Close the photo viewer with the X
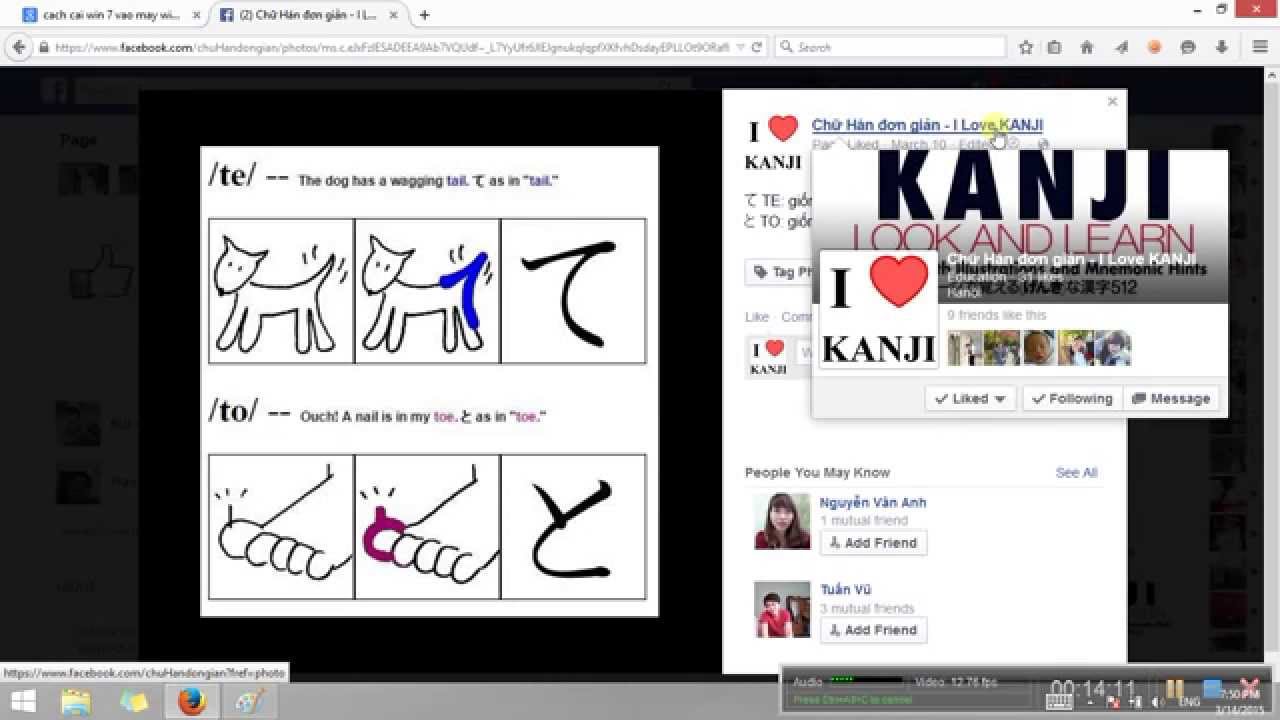 (x=1112, y=101)
